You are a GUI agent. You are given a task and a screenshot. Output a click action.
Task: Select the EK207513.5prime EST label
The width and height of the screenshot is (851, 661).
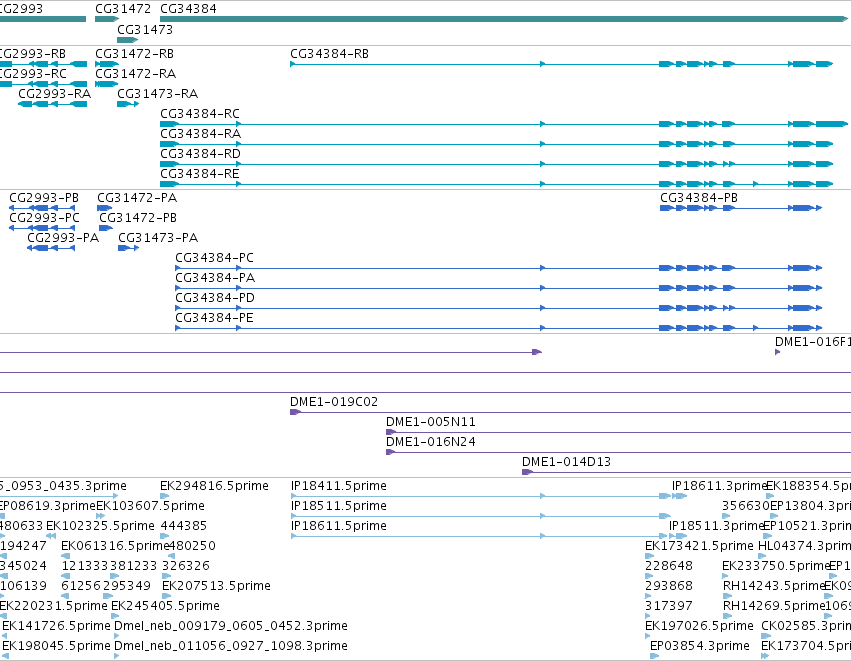[216, 587]
